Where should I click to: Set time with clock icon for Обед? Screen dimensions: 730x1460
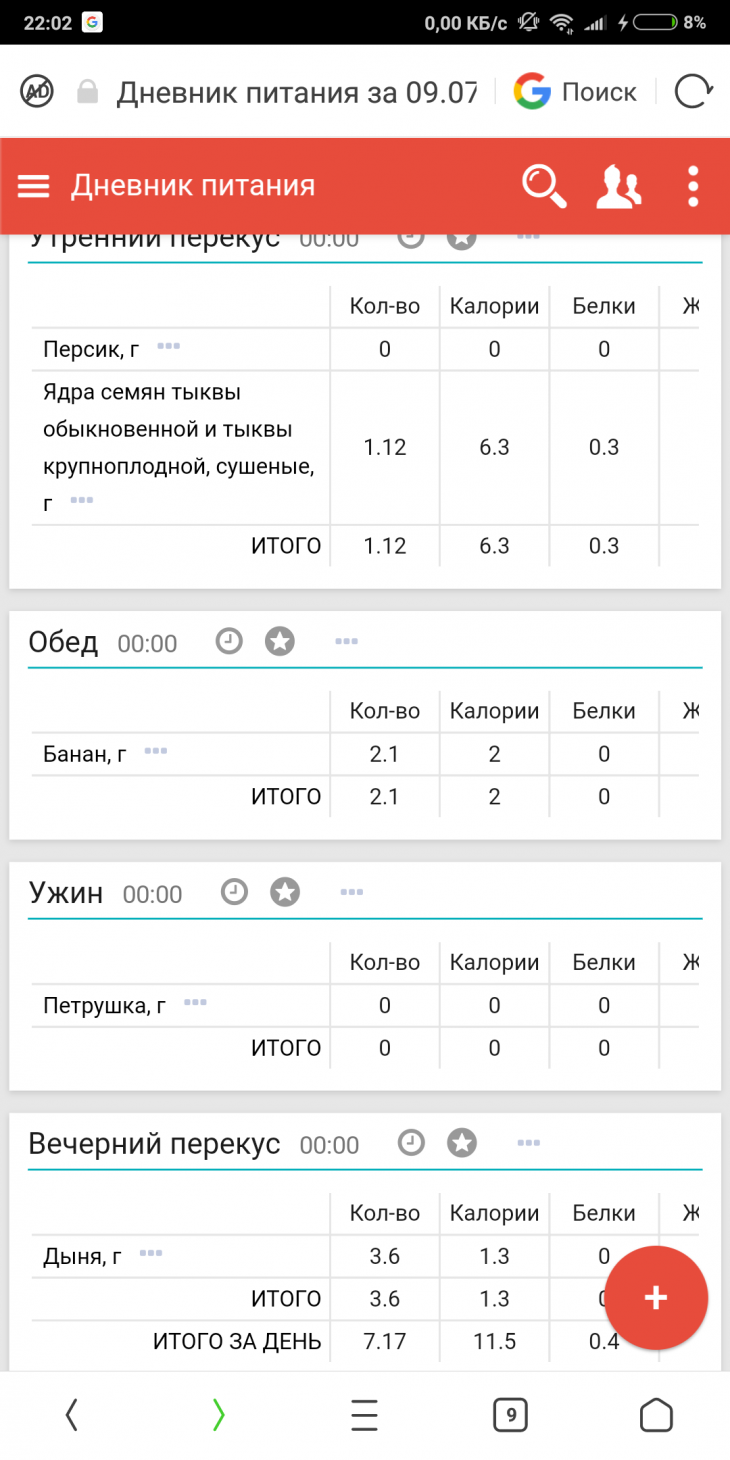pyautogui.click(x=230, y=642)
